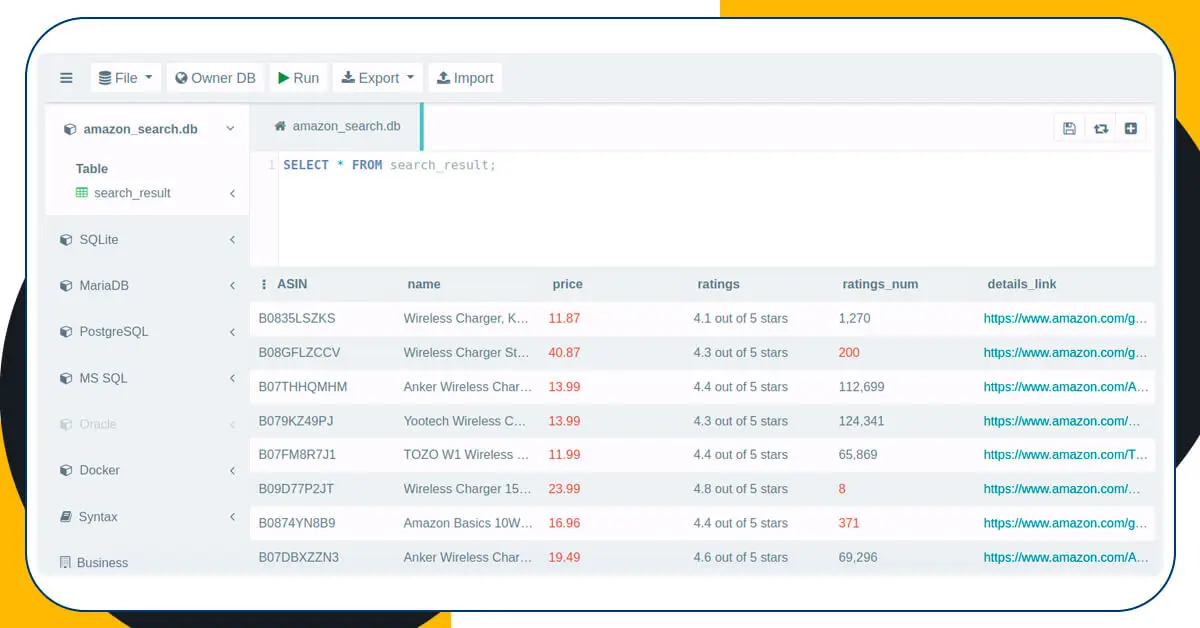Open details link for B07THHQMHM row

click(x=1066, y=387)
